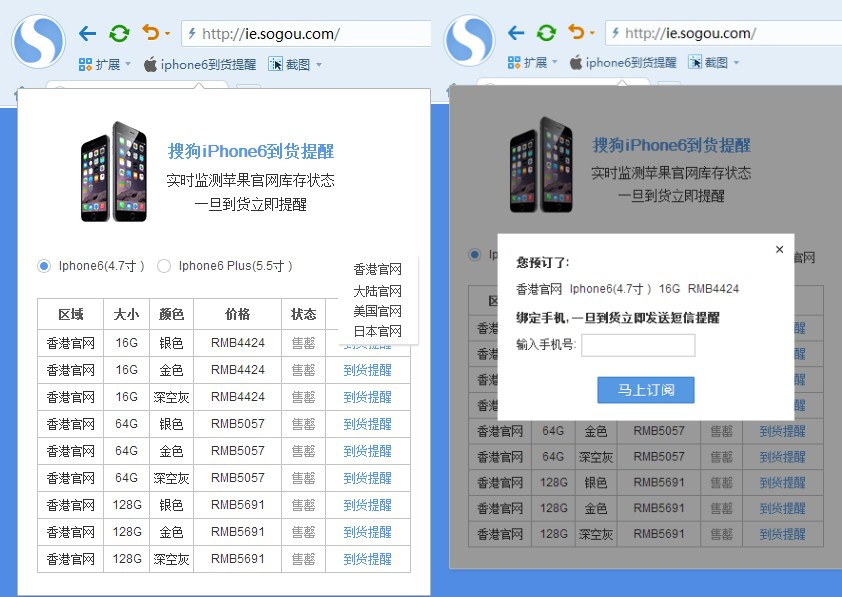Screen dimensions: 842x597
Task: Click the 截图 screenshot icon in left window
Action: [275, 65]
